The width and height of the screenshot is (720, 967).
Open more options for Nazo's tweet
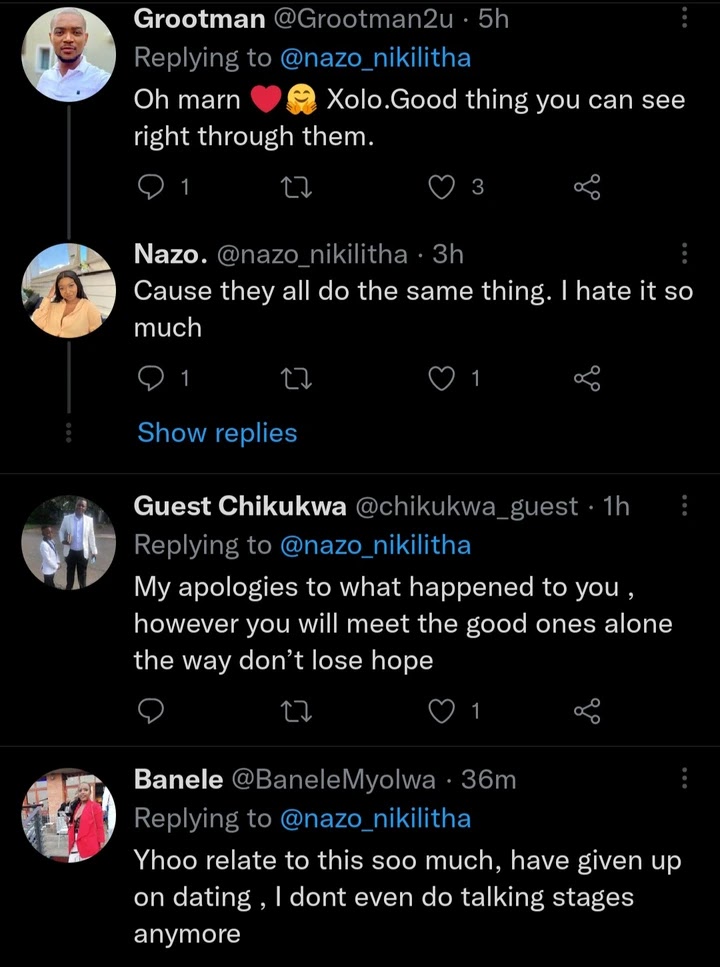pos(684,254)
